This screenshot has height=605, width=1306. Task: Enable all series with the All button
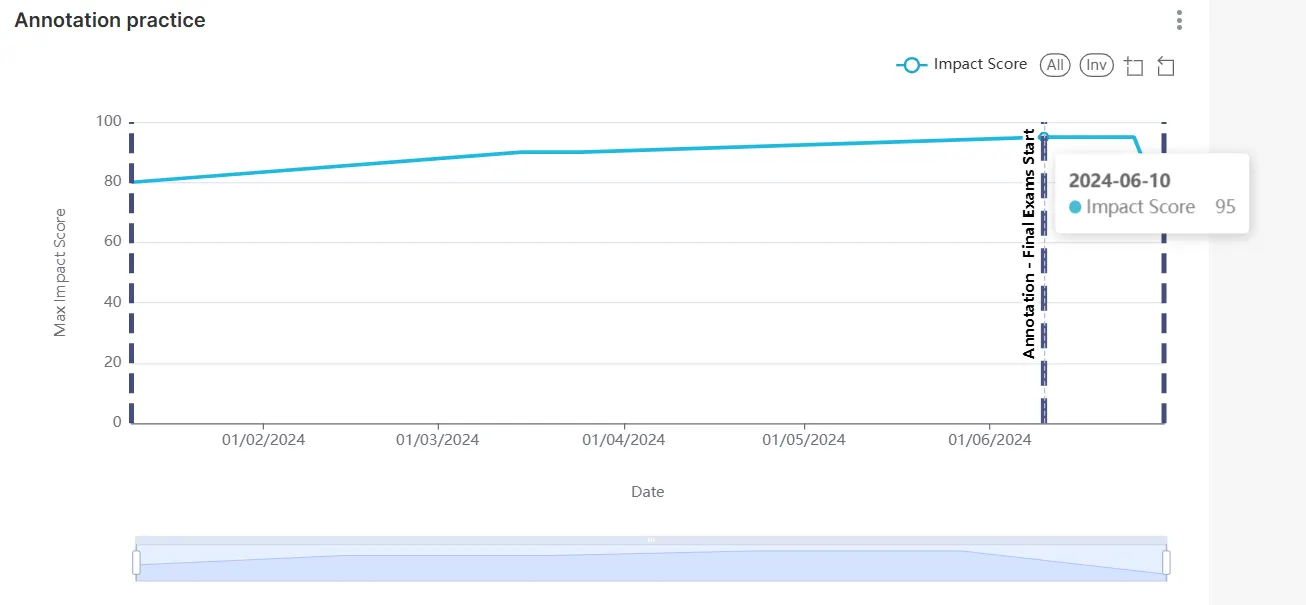1054,64
